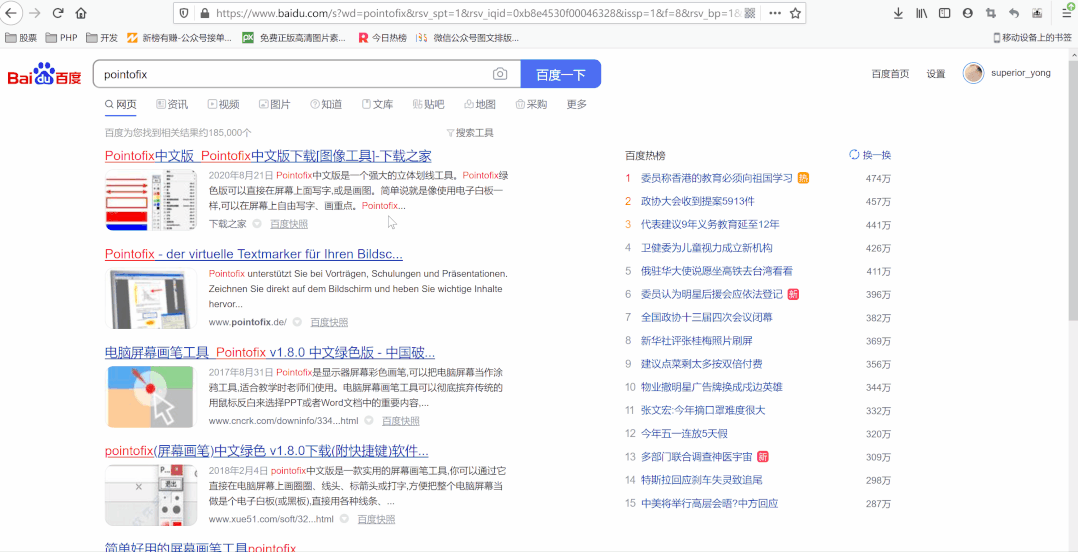Open the 搜索工具 filter options
1078x552 pixels.
[x=470, y=133]
